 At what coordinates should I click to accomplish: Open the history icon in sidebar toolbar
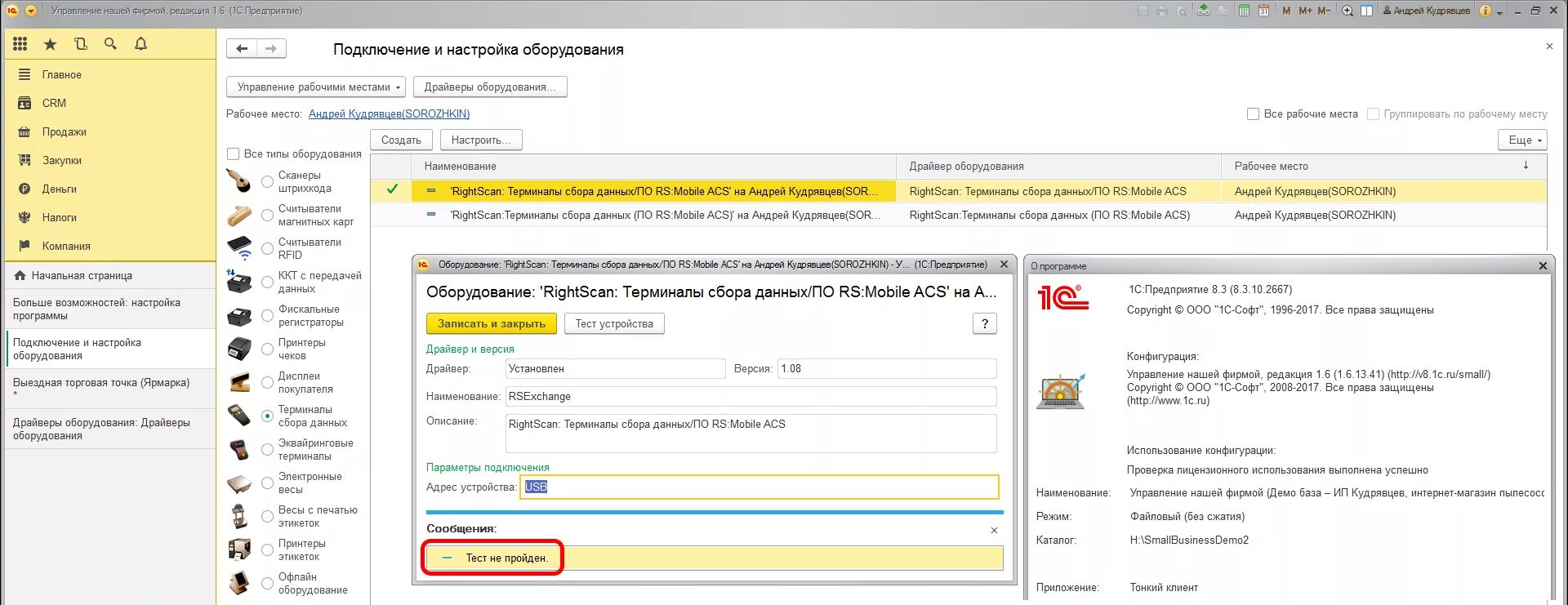80,44
